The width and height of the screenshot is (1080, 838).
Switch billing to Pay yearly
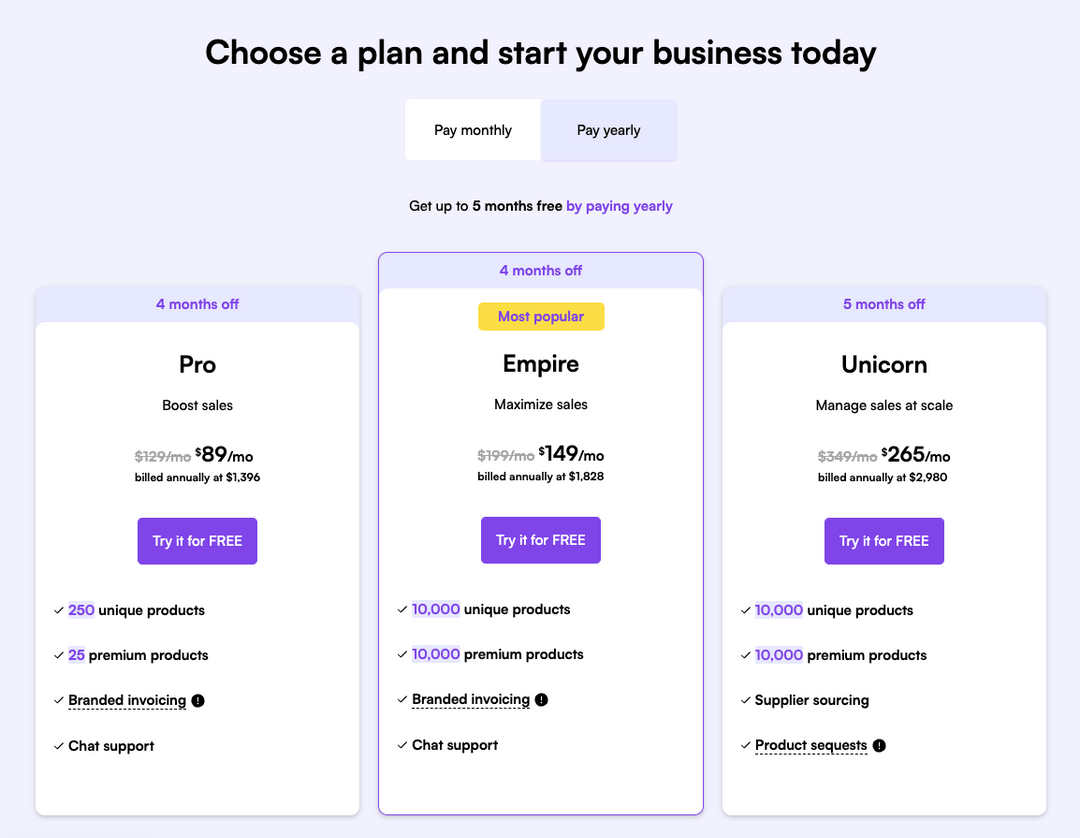tap(608, 130)
